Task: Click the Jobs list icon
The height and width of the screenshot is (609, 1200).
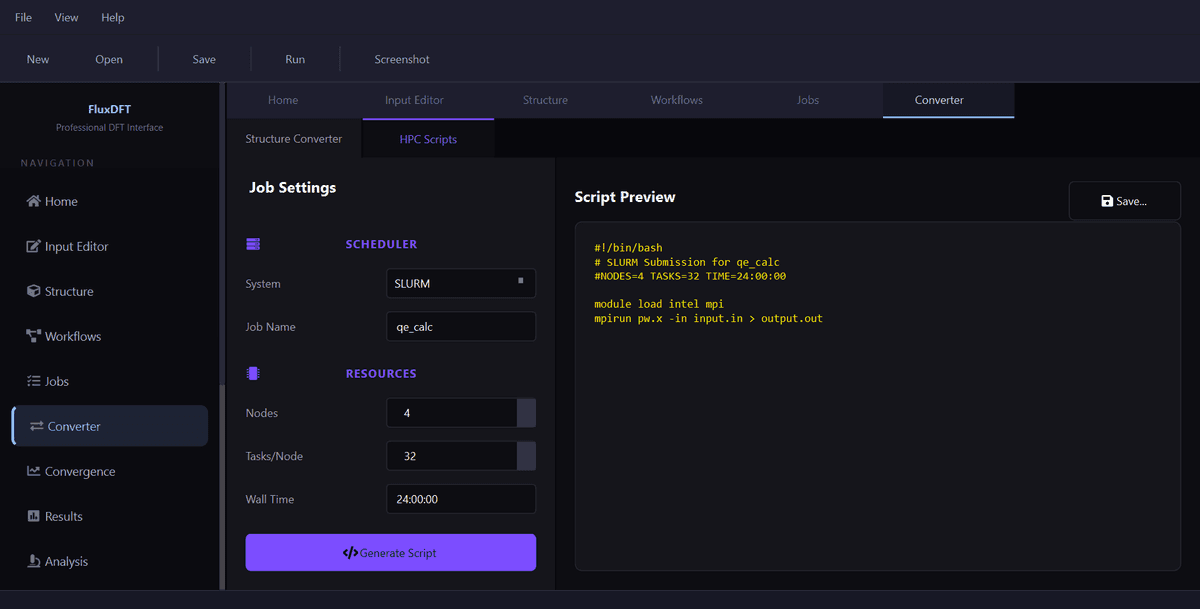Action: pyautogui.click(x=33, y=381)
